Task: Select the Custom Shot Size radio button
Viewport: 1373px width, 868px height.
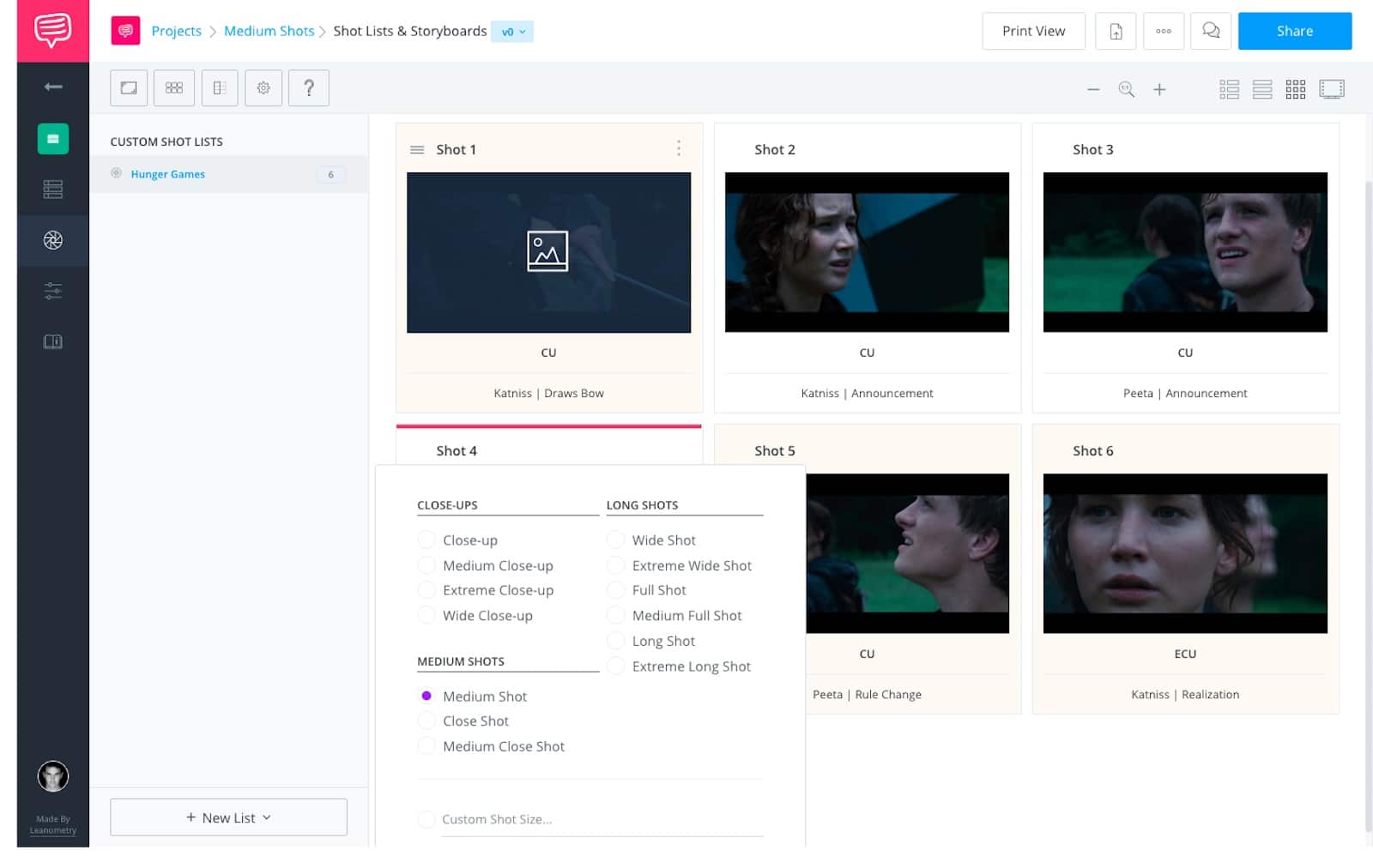Action: 426,819
